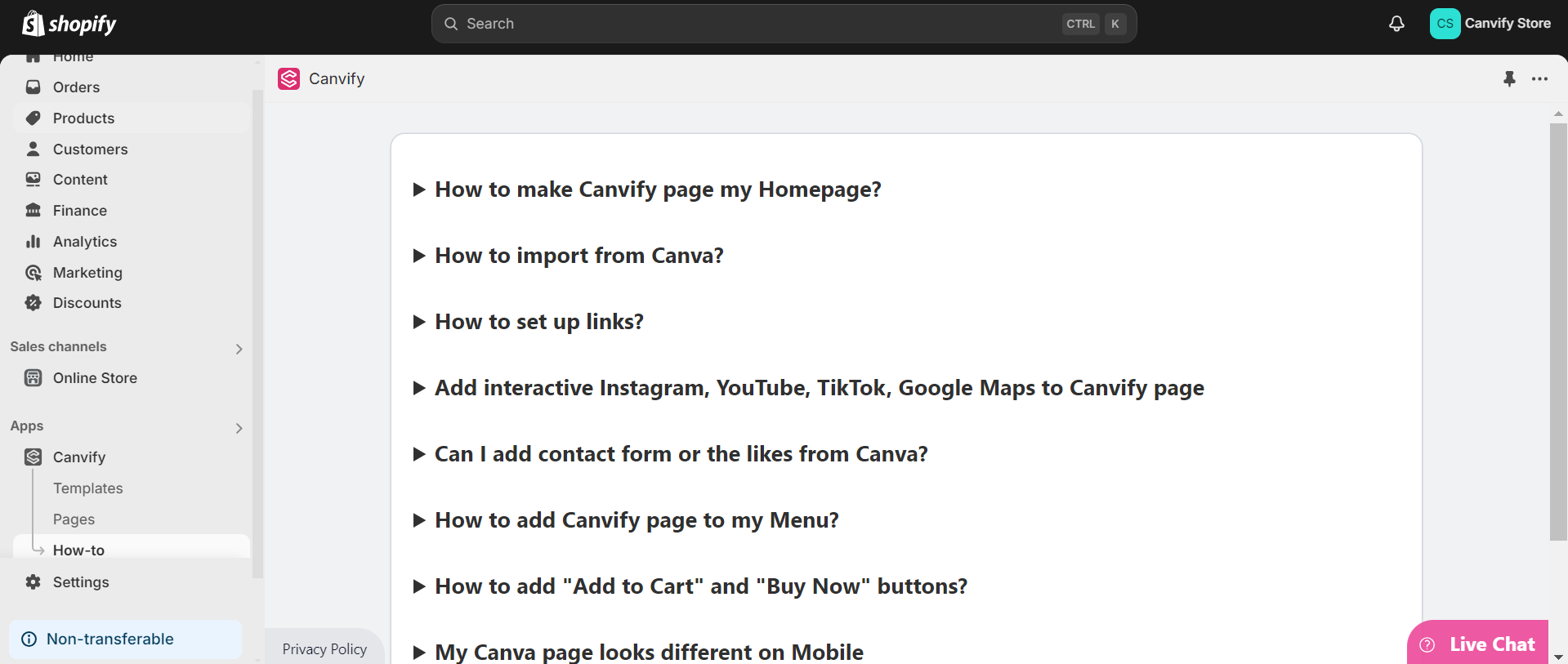Expand 'My Canva page looks different on Mobile'
The height and width of the screenshot is (664, 1568).
(638, 652)
